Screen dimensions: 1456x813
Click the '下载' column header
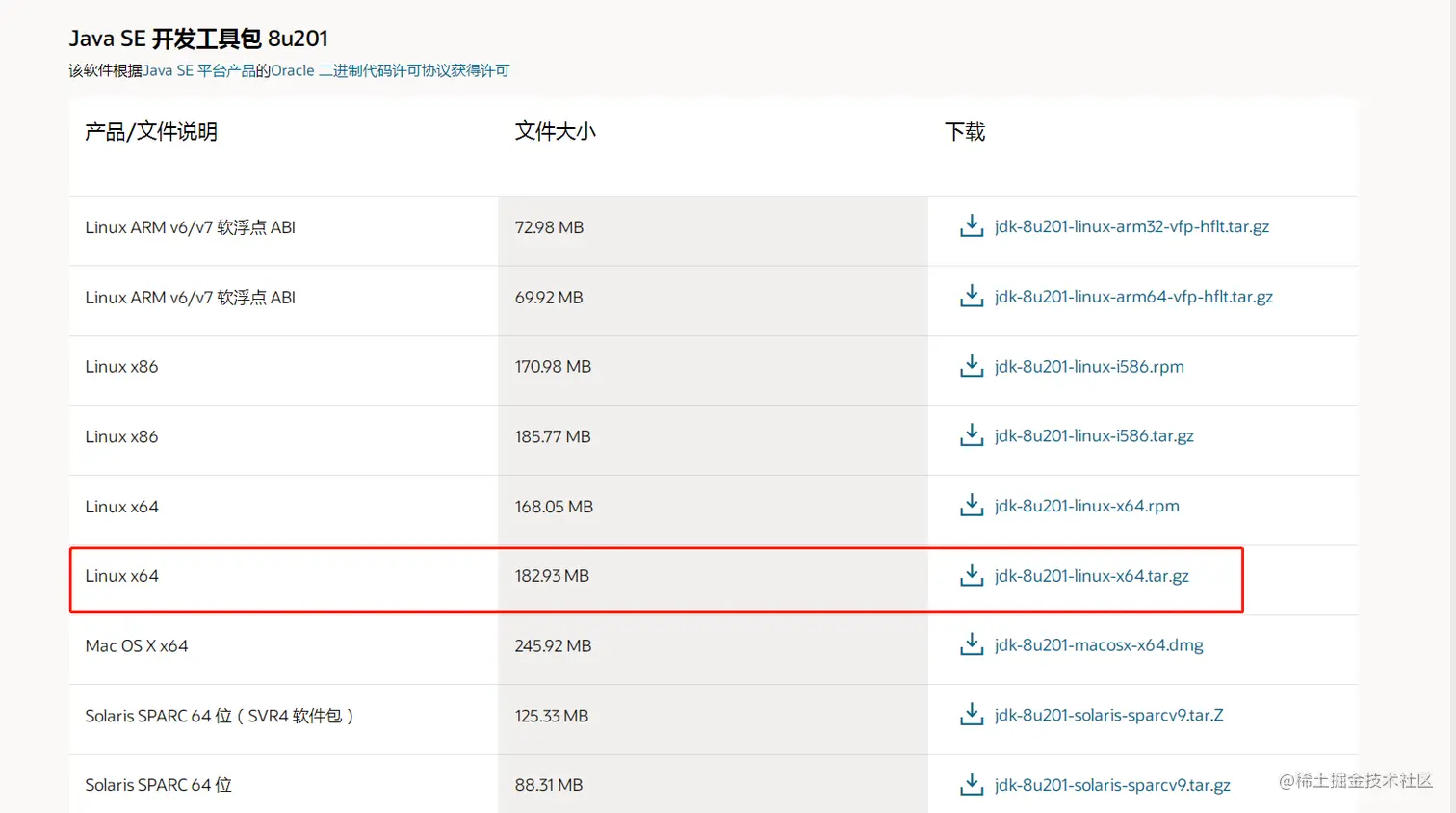pyautogui.click(x=965, y=132)
